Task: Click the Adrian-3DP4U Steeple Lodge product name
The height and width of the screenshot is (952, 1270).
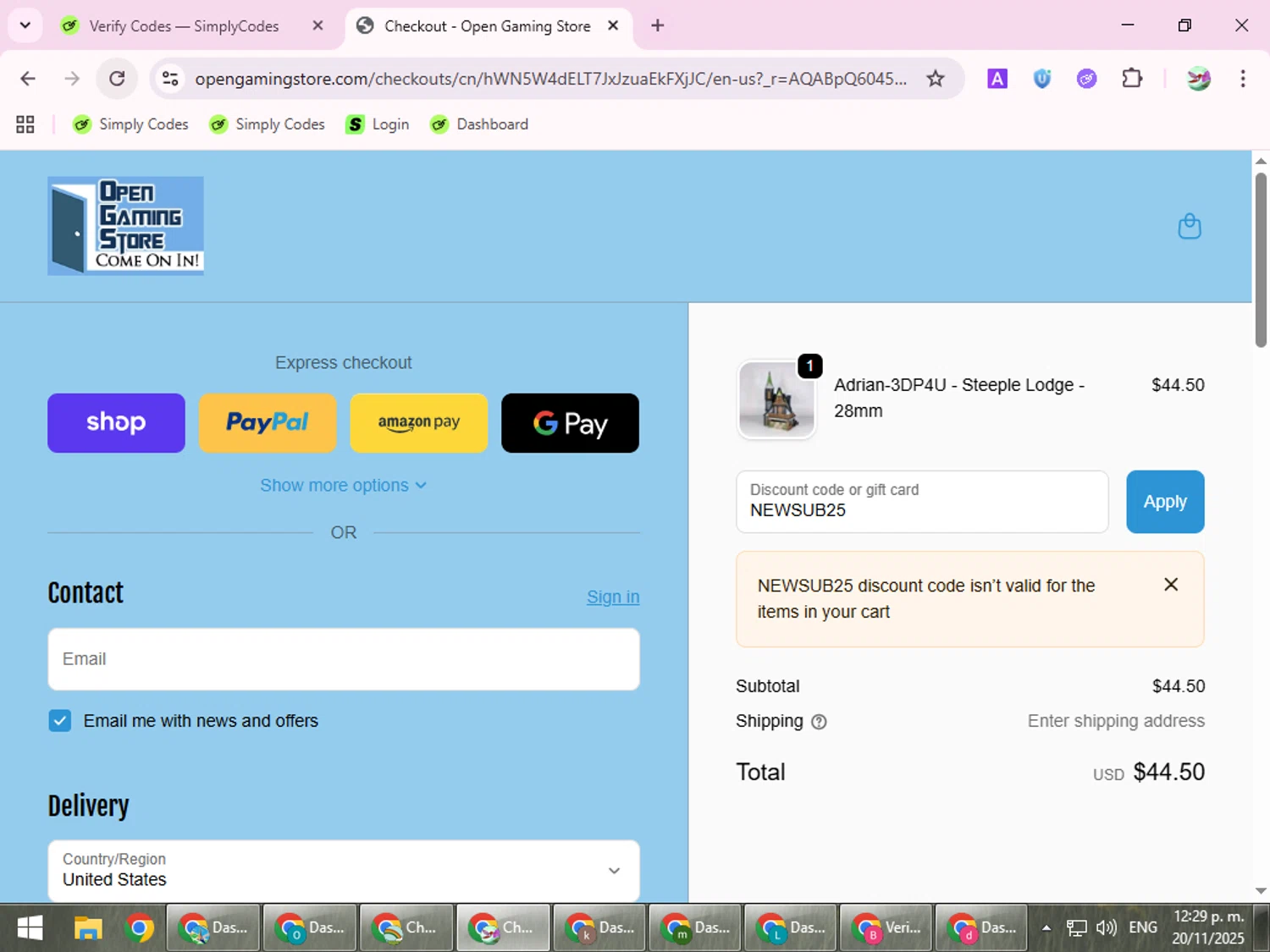Action: [x=959, y=398]
